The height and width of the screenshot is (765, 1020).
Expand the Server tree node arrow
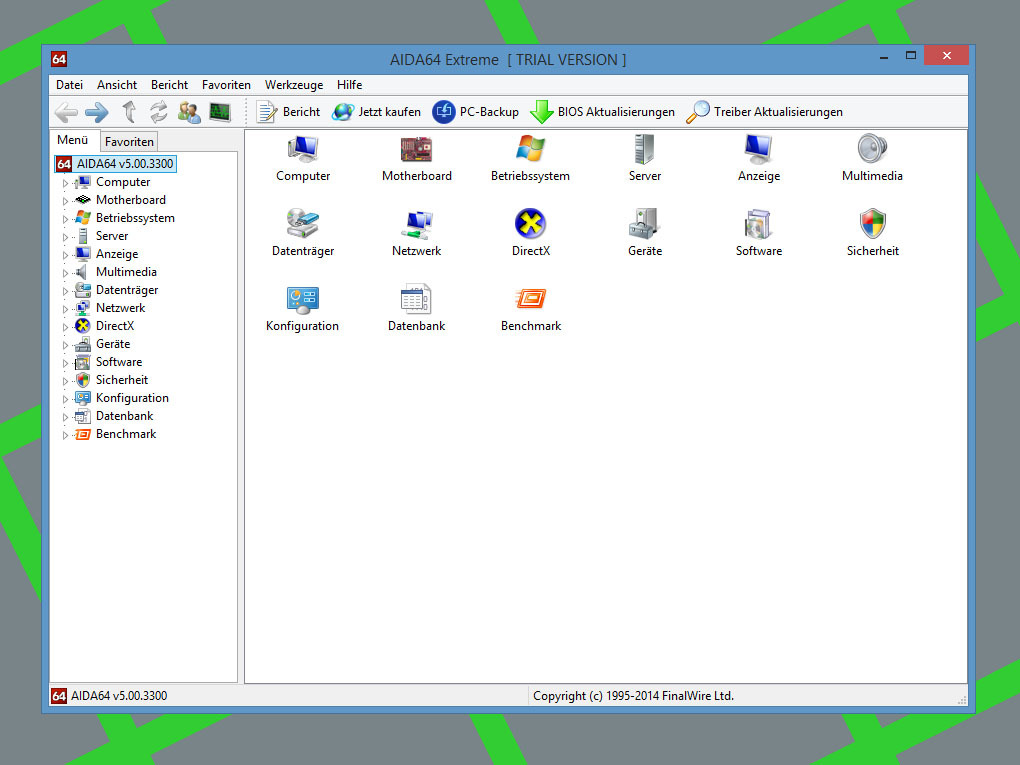click(x=65, y=237)
